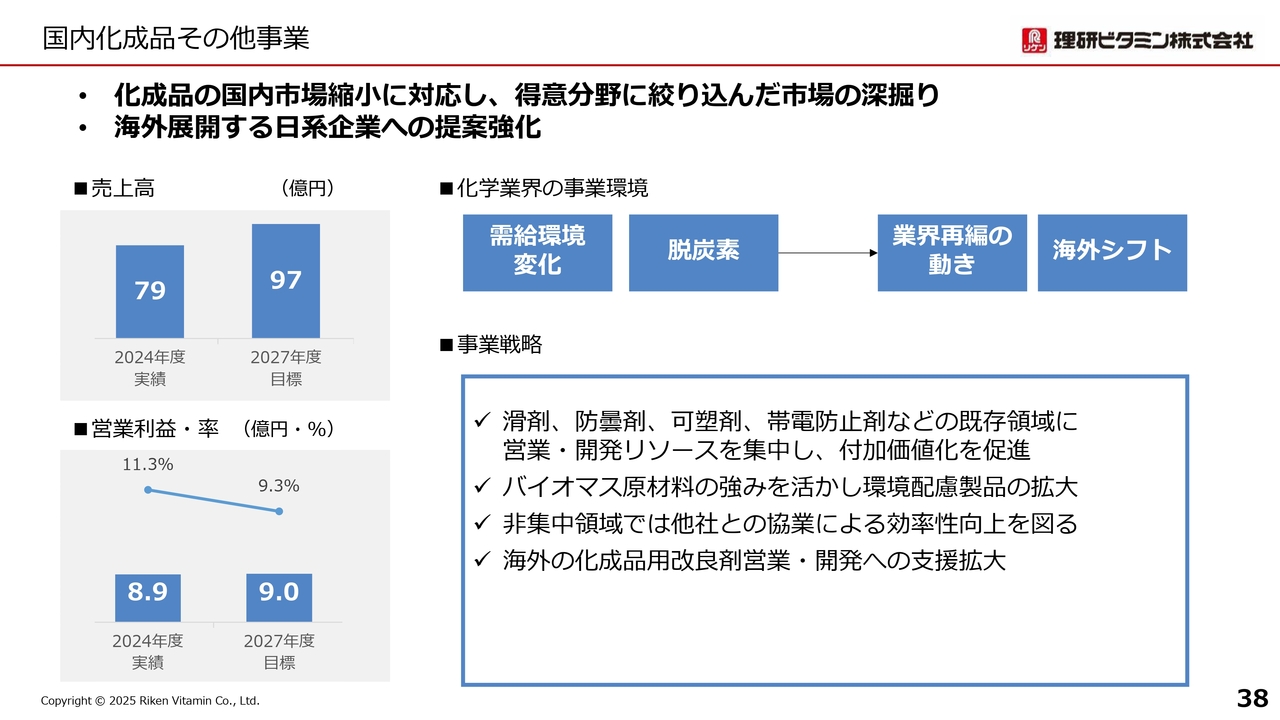1280x720 pixels.
Task: Click the 2027年度 目標 label under profit chart
Action: coord(279,651)
